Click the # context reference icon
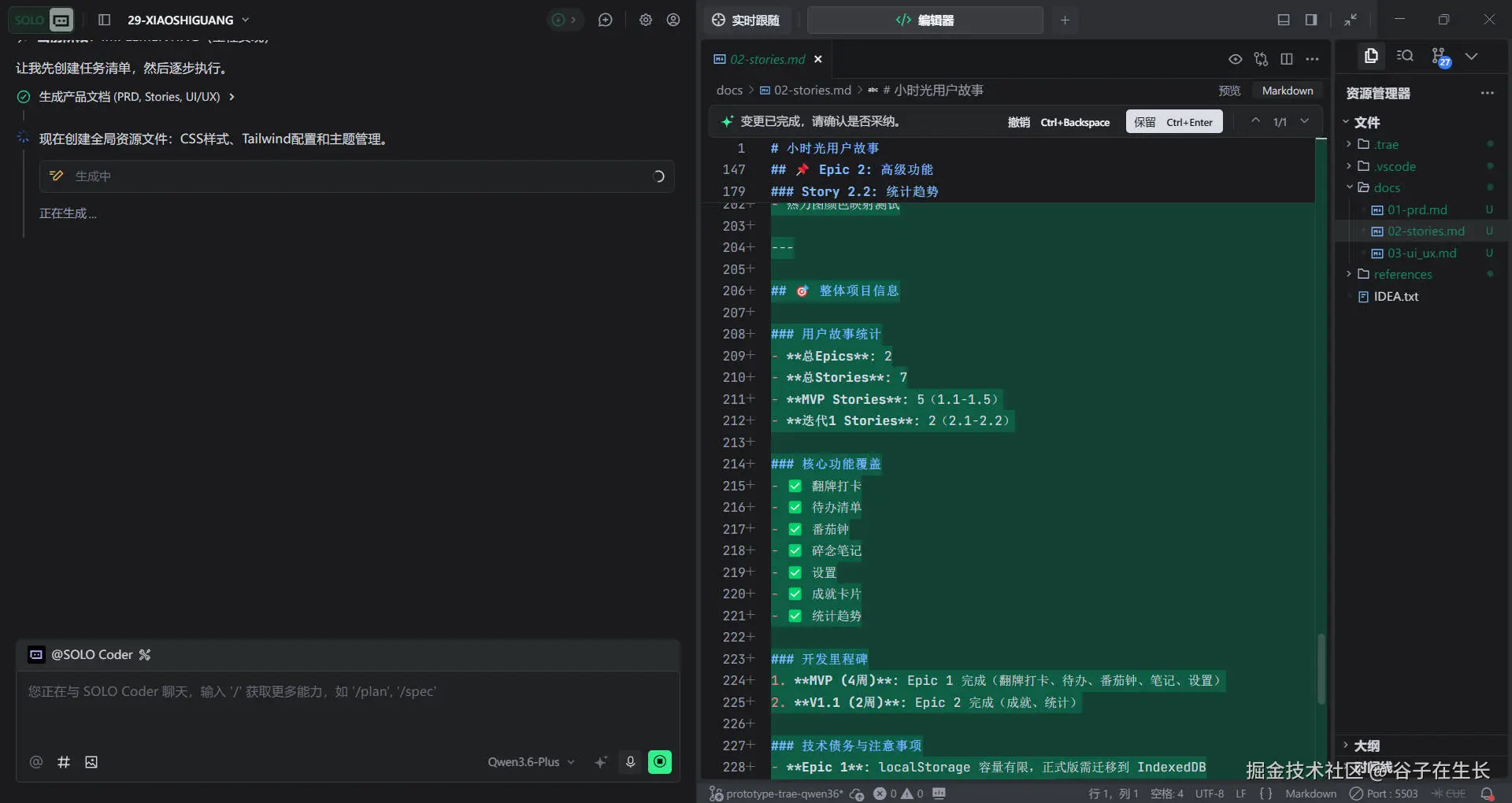This screenshot has height=803, width=1512. [x=64, y=762]
